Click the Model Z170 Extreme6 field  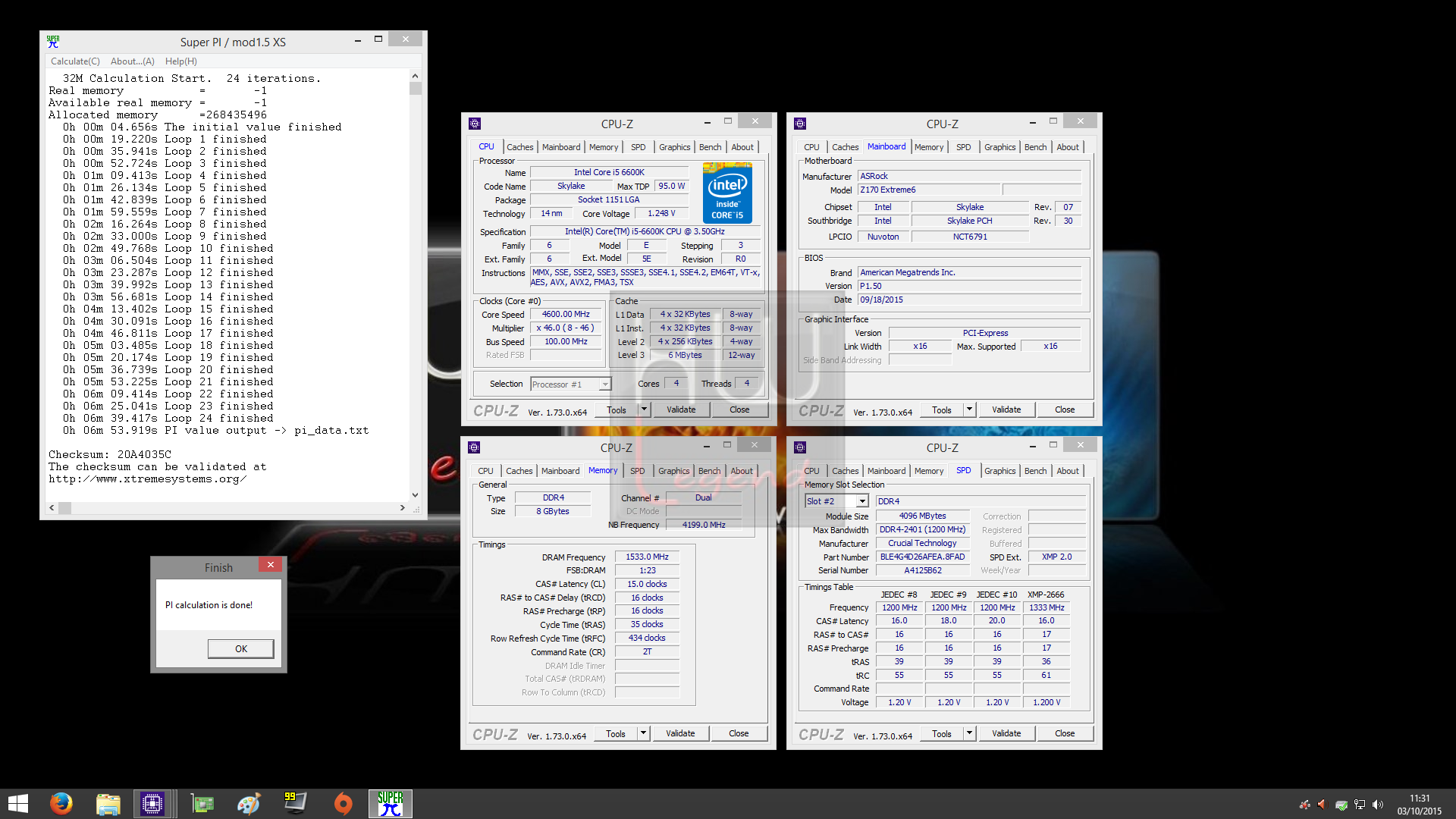pyautogui.click(x=930, y=190)
